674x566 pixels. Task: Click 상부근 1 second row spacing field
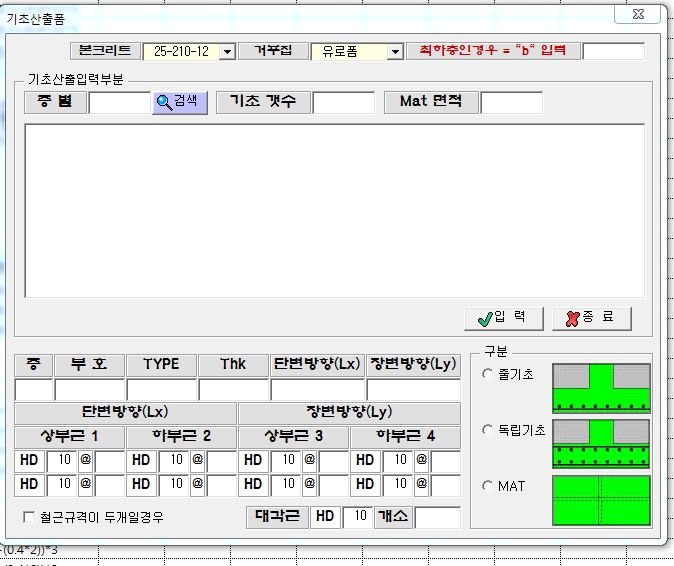(x=110, y=485)
